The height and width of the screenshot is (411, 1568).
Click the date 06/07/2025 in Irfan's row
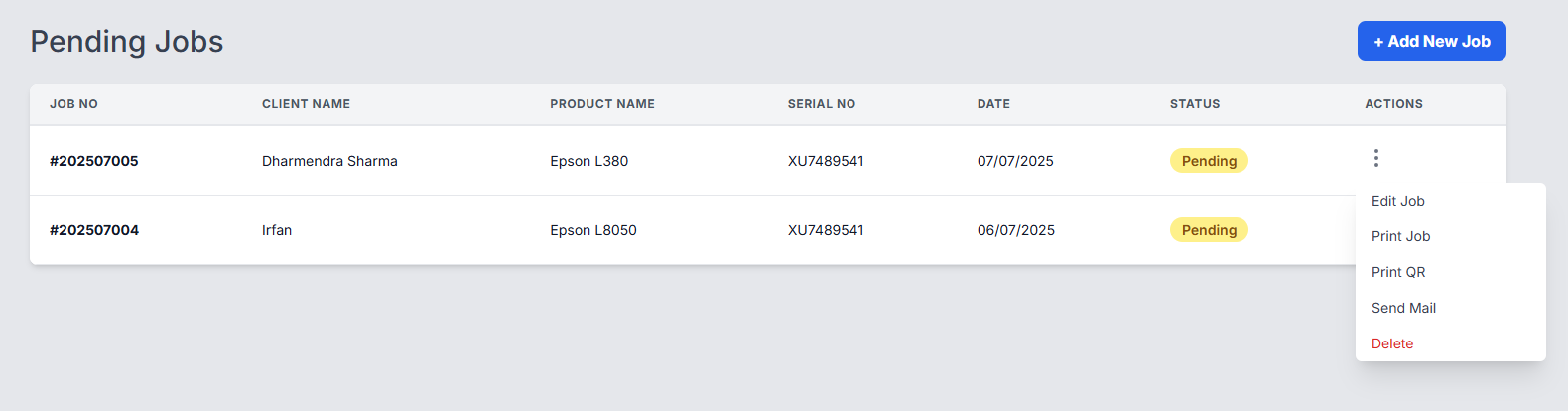click(x=1015, y=230)
